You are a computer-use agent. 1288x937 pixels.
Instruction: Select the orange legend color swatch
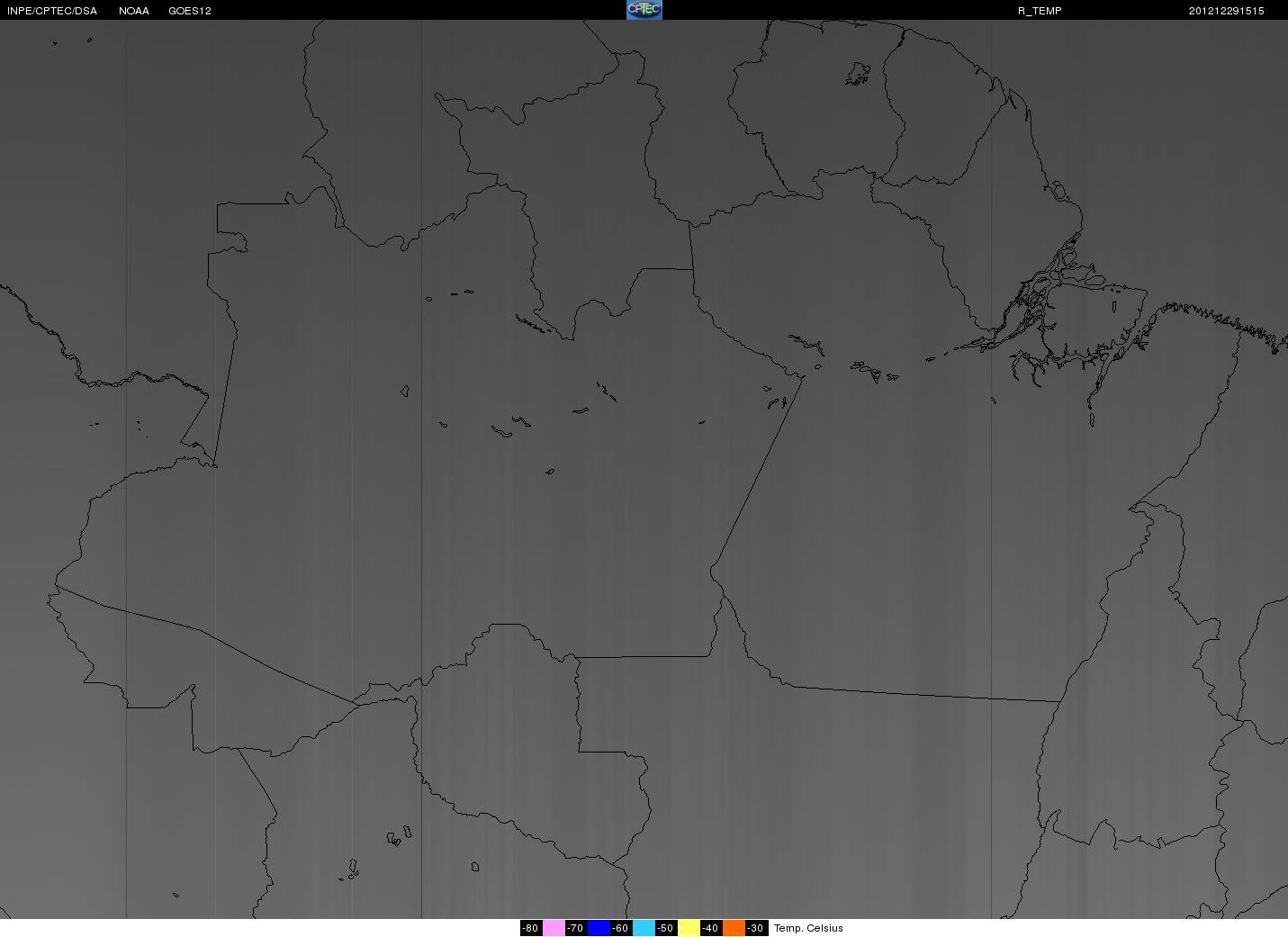tap(734, 928)
